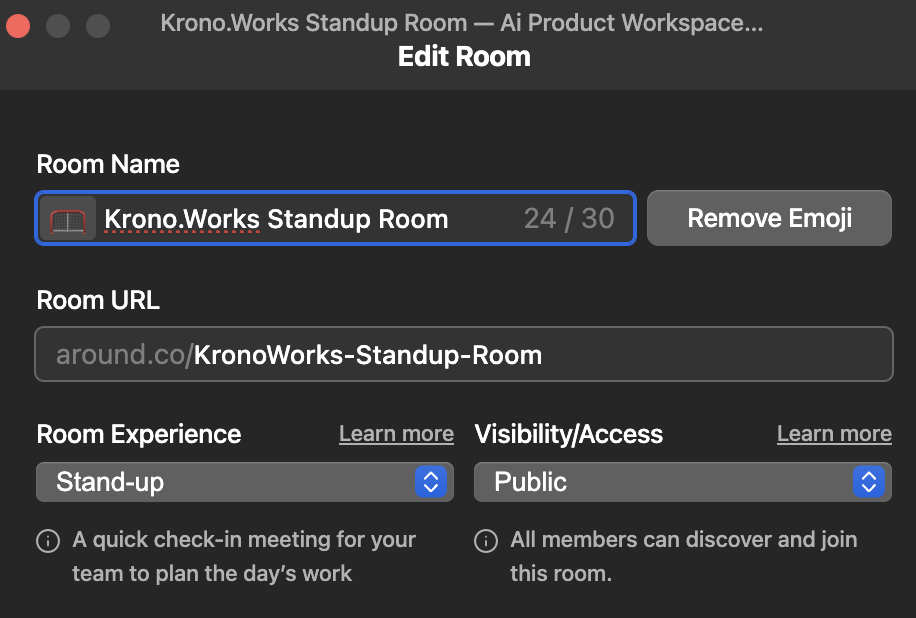Viewport: 916px width, 618px height.
Task: Click the info icon beside the visibility description
Action: pos(485,541)
